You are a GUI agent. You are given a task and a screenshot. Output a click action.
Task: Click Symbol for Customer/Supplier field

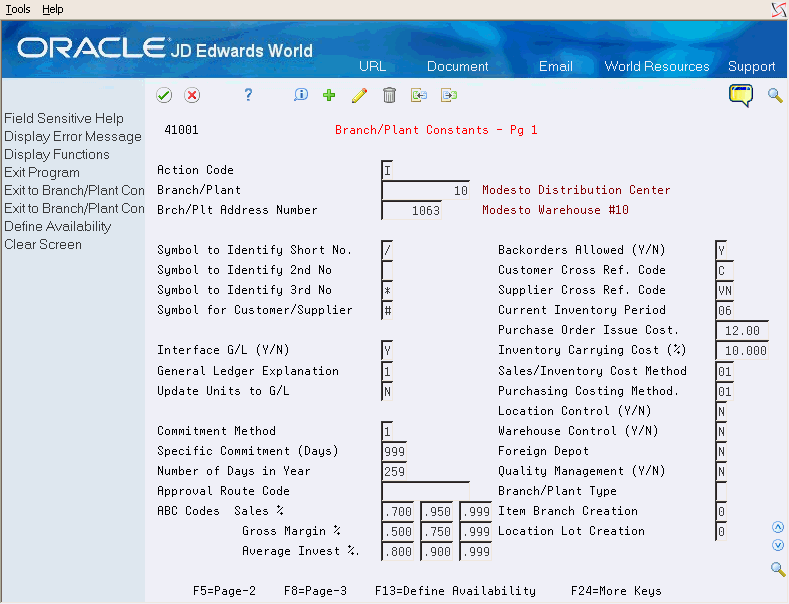click(x=387, y=311)
